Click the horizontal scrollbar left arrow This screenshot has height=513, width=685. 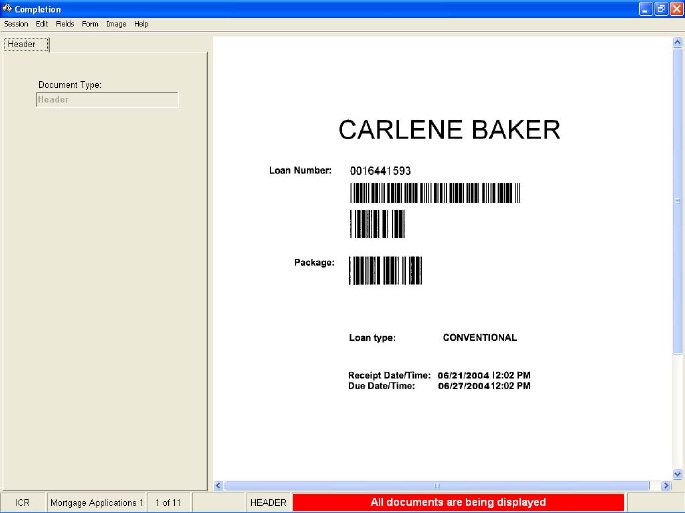click(x=219, y=486)
